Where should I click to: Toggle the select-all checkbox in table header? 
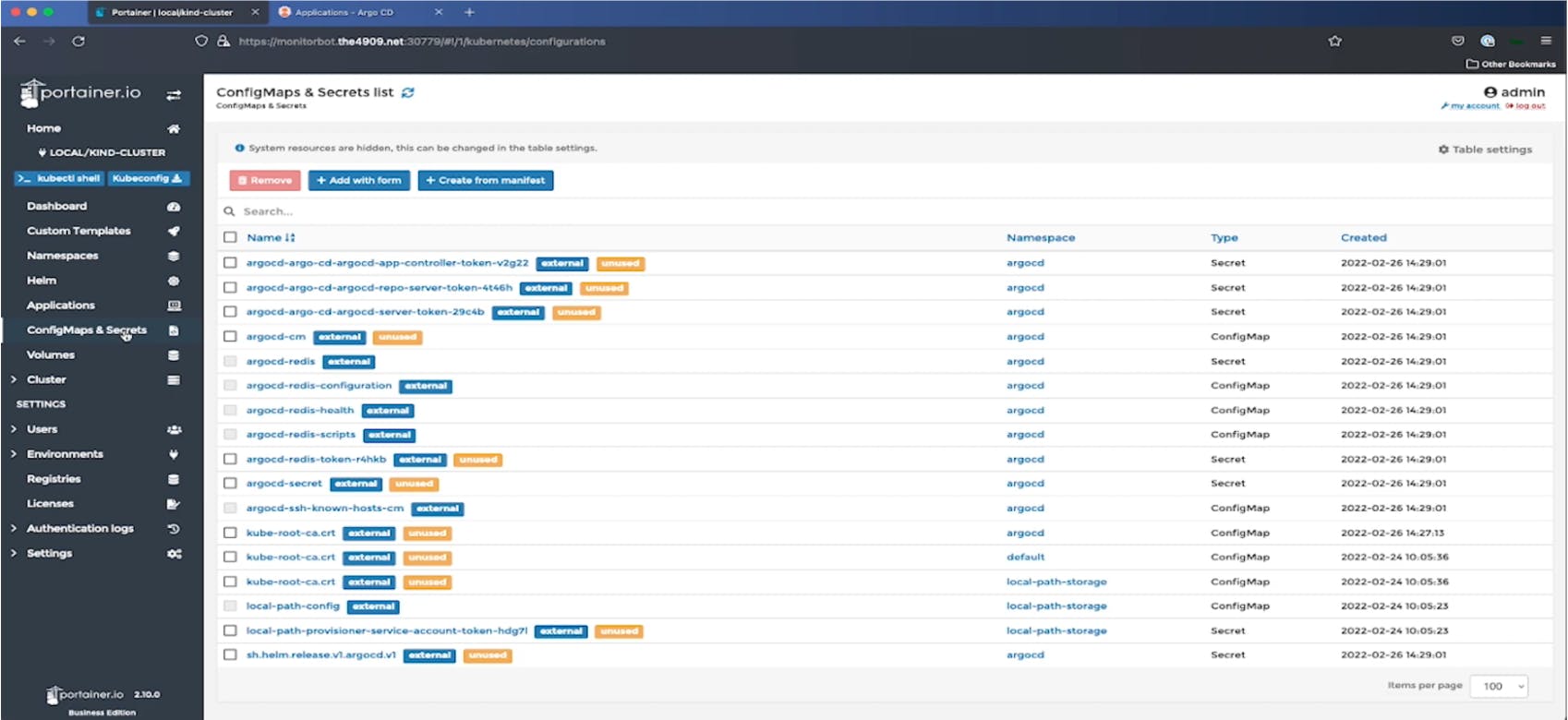coord(230,237)
